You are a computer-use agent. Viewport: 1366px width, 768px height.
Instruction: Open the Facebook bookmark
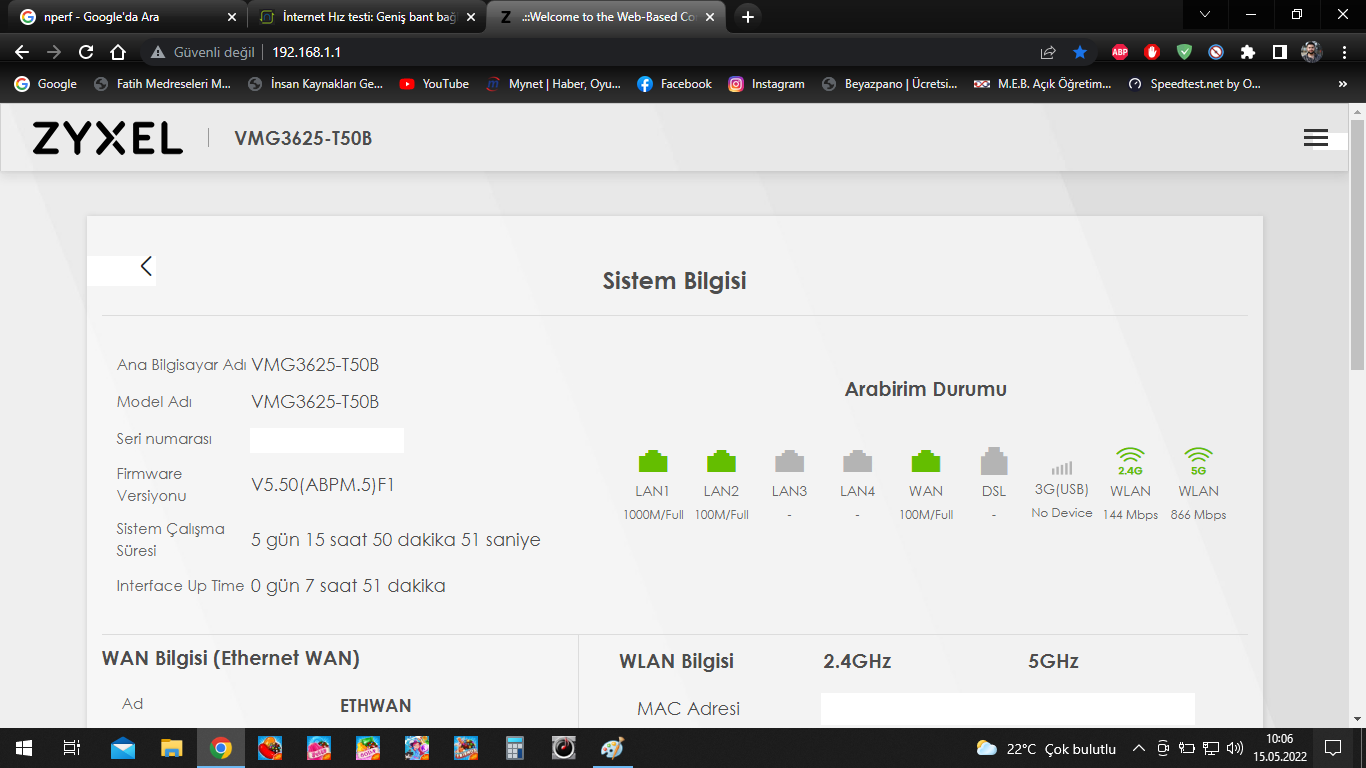675,84
